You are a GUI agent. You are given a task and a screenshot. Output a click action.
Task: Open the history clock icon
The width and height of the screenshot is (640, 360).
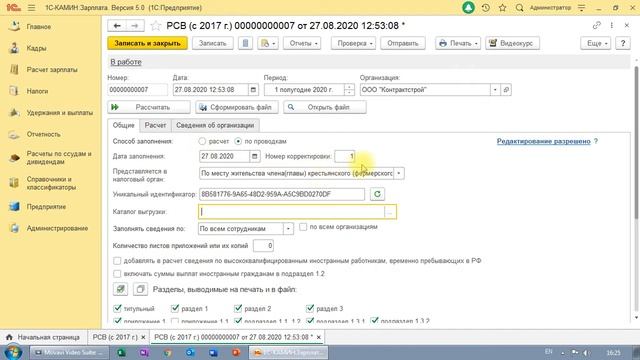coord(486,8)
